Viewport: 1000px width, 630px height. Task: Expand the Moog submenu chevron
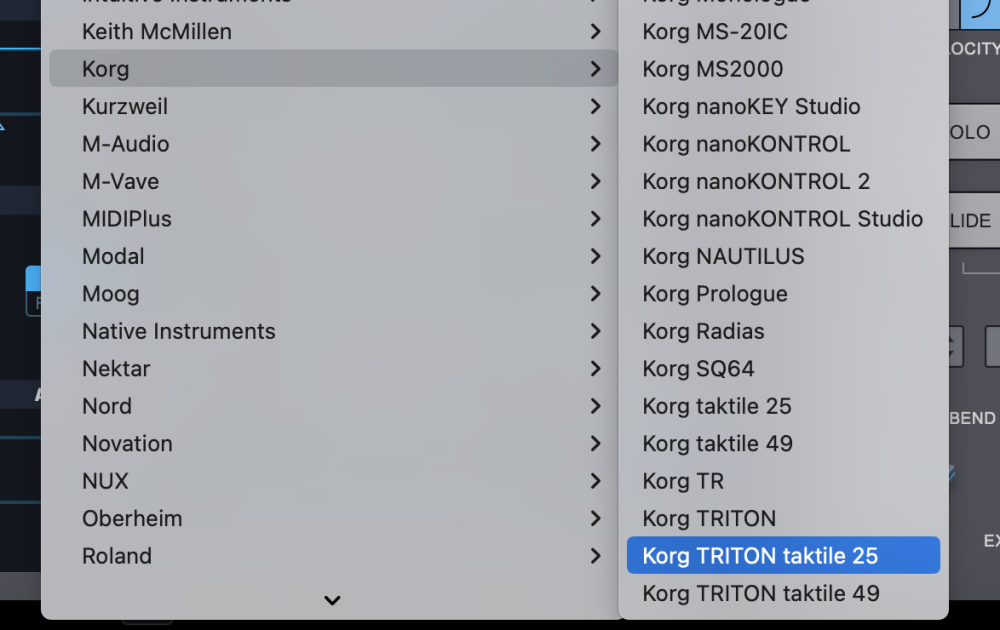point(595,294)
